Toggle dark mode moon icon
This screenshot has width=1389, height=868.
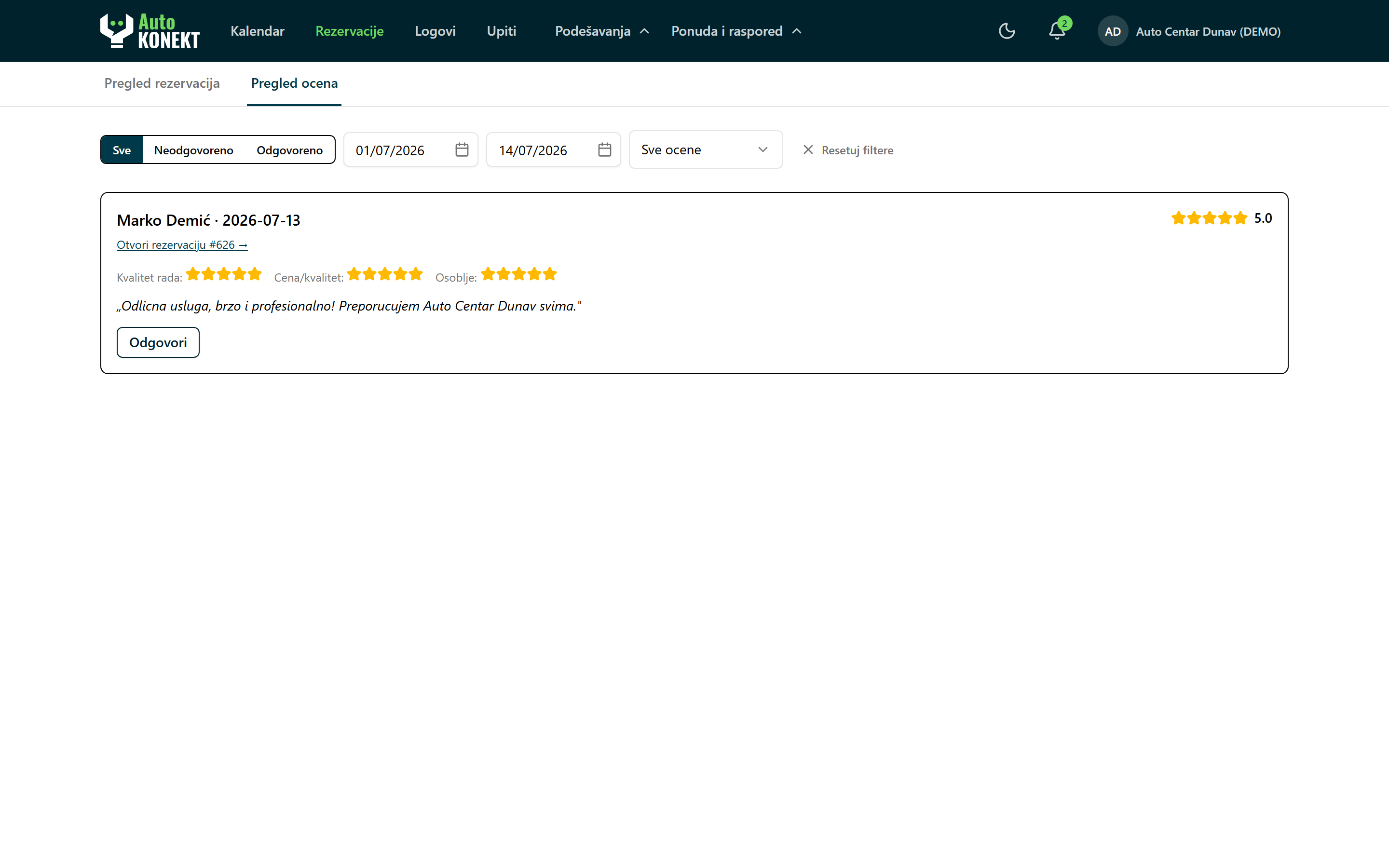click(x=1007, y=31)
